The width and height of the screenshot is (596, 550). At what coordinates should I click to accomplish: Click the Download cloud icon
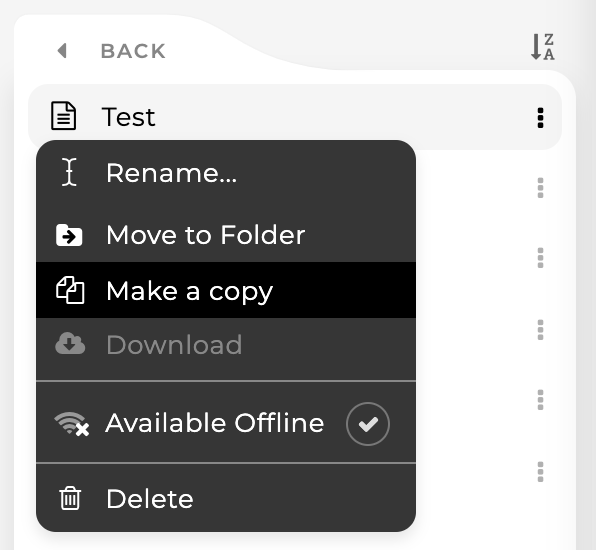tap(70, 343)
